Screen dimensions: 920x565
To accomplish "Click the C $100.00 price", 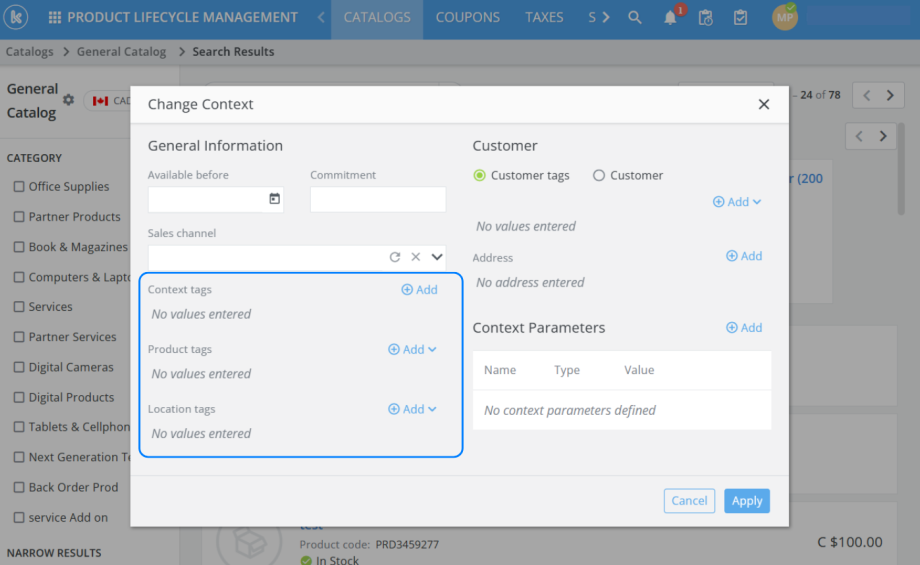I will pos(850,542).
